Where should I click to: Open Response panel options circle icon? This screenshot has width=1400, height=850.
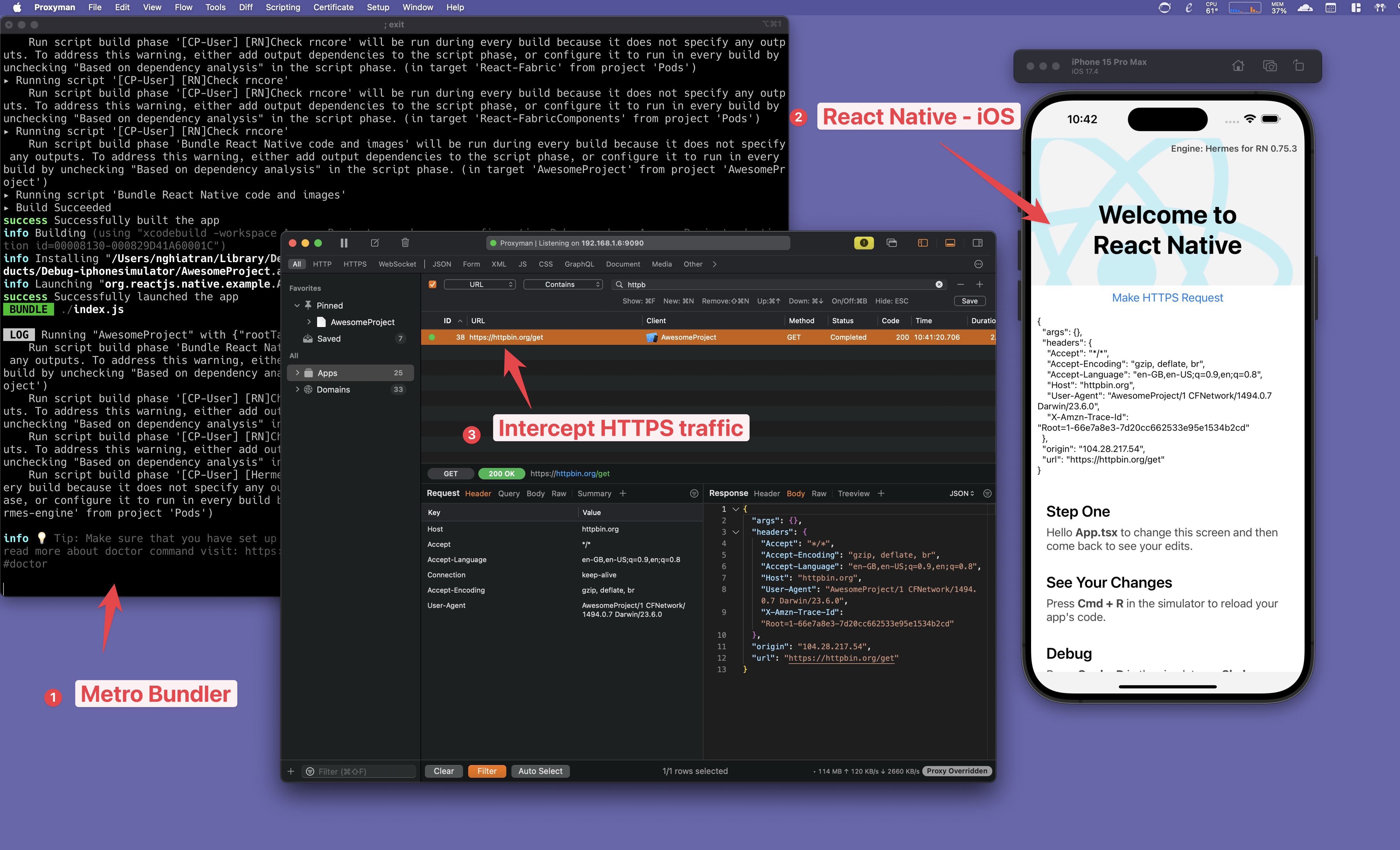click(x=988, y=493)
